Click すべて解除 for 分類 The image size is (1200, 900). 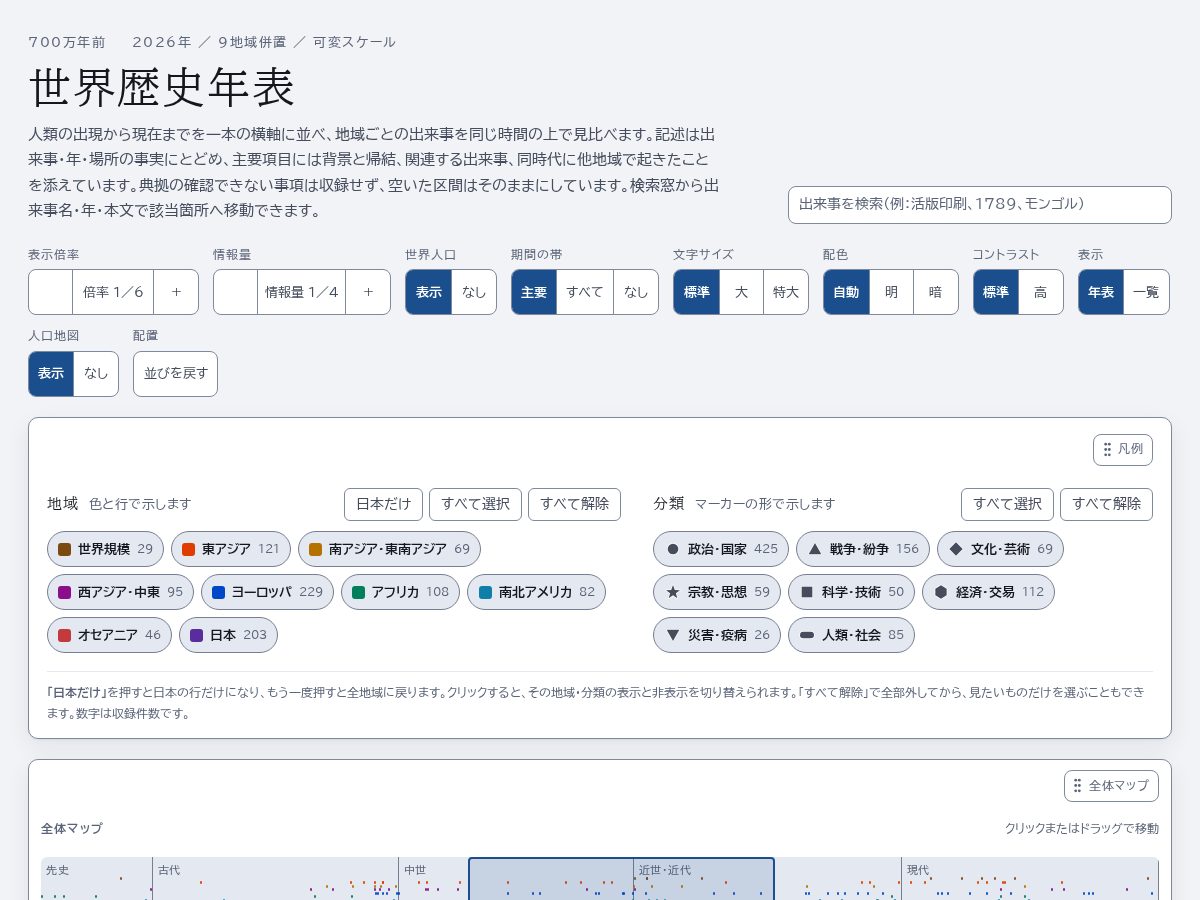(1106, 504)
